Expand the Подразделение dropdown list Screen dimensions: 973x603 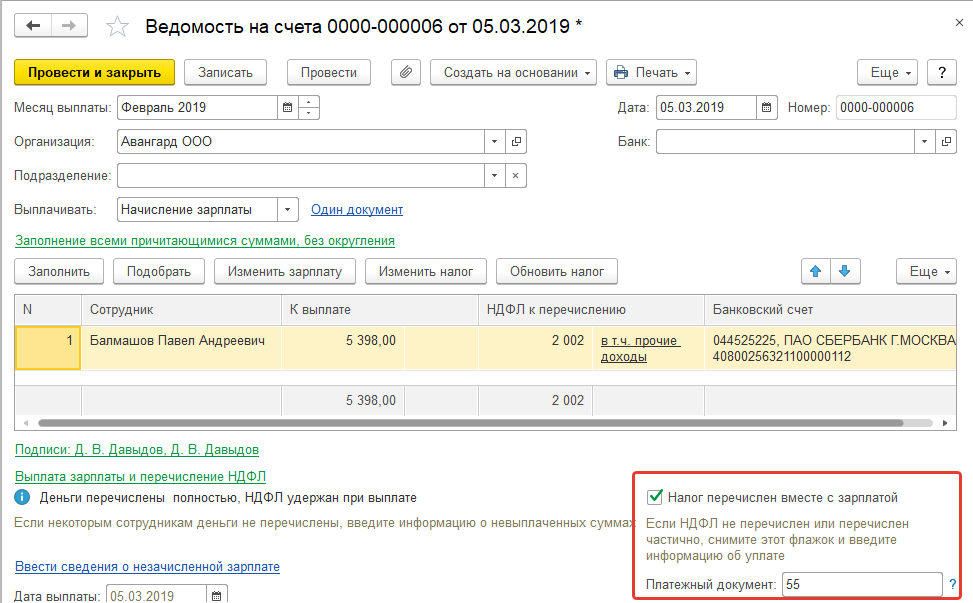click(495, 176)
